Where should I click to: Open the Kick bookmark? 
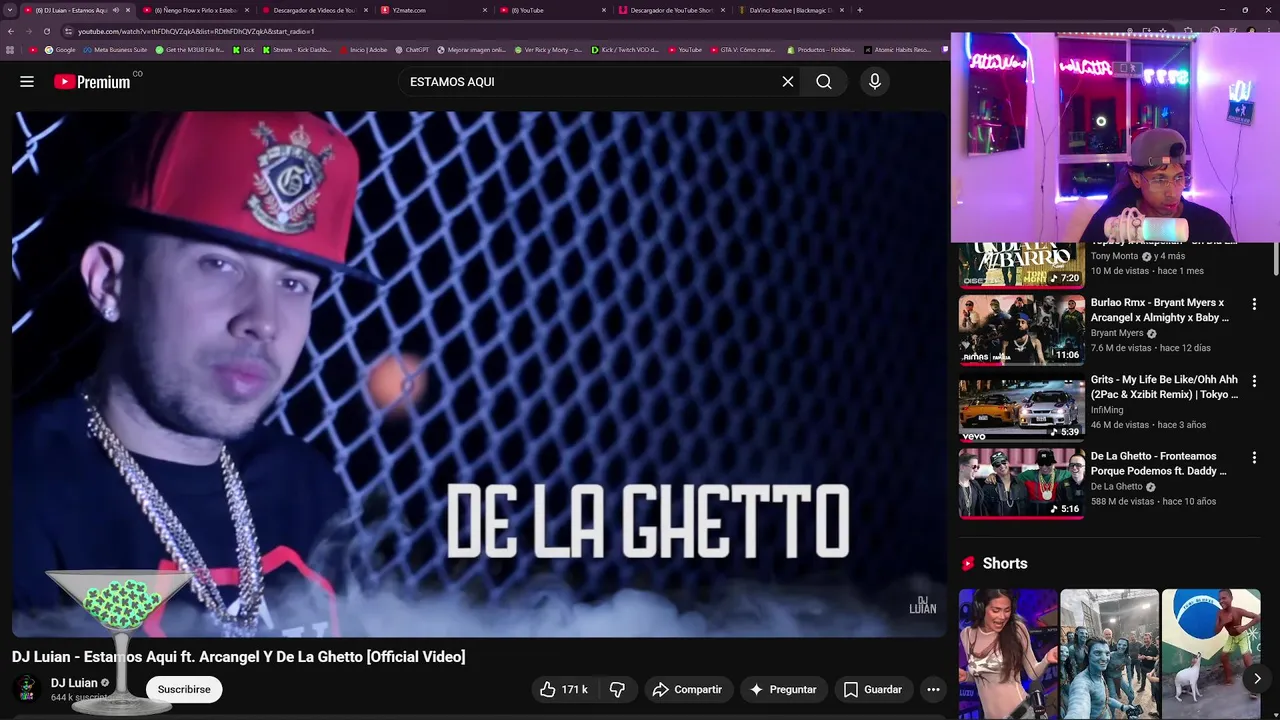point(244,50)
